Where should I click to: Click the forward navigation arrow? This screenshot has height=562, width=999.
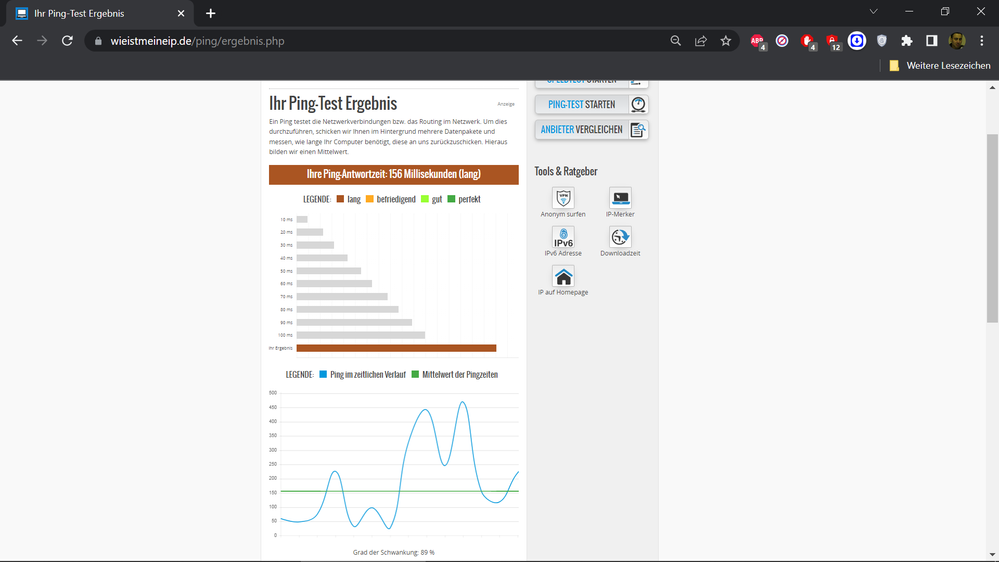coord(42,41)
